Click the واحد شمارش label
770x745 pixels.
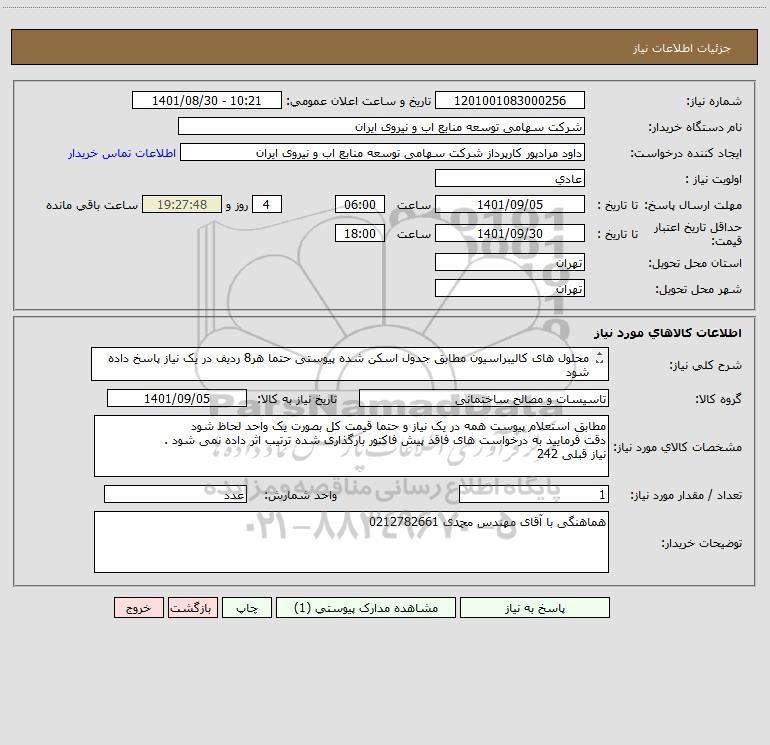301,495
